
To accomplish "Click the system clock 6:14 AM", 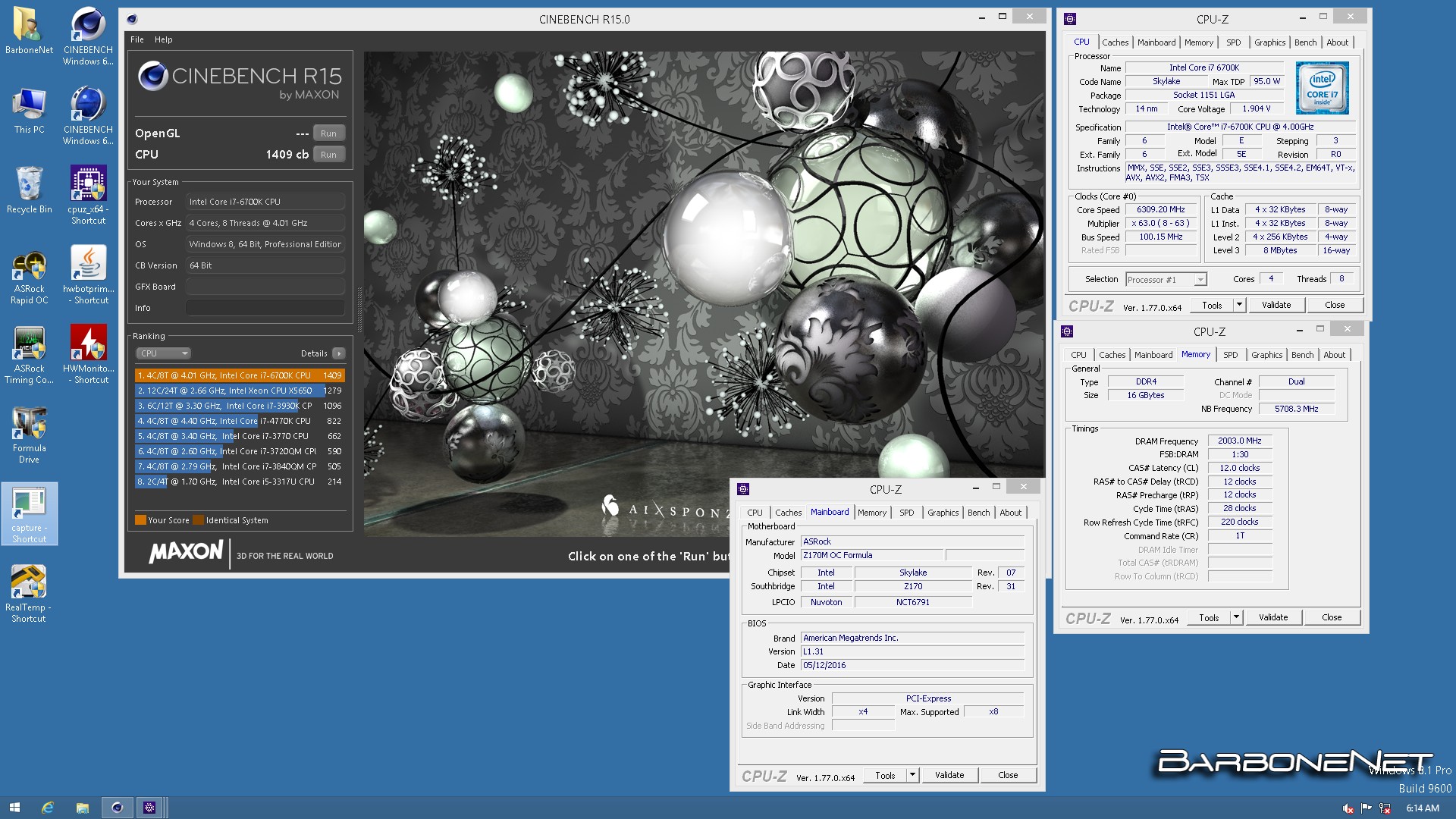I will (1423, 808).
